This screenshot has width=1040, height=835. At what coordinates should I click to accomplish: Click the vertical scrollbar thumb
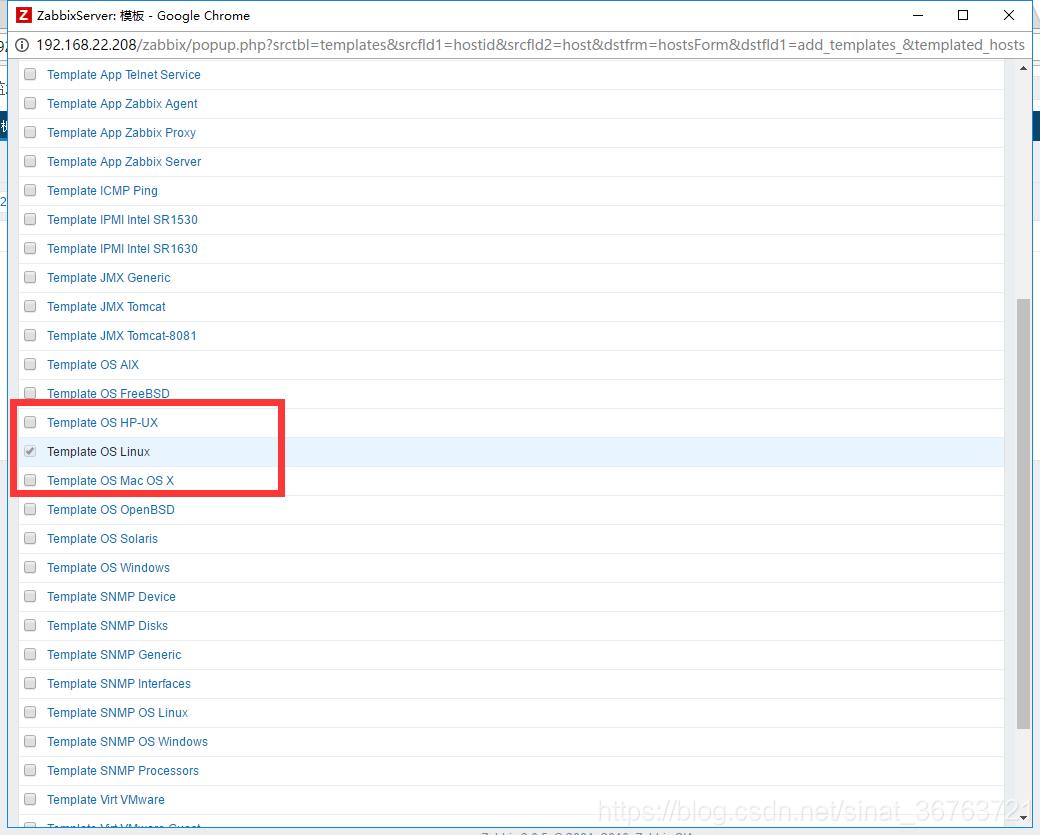[x=1023, y=513]
